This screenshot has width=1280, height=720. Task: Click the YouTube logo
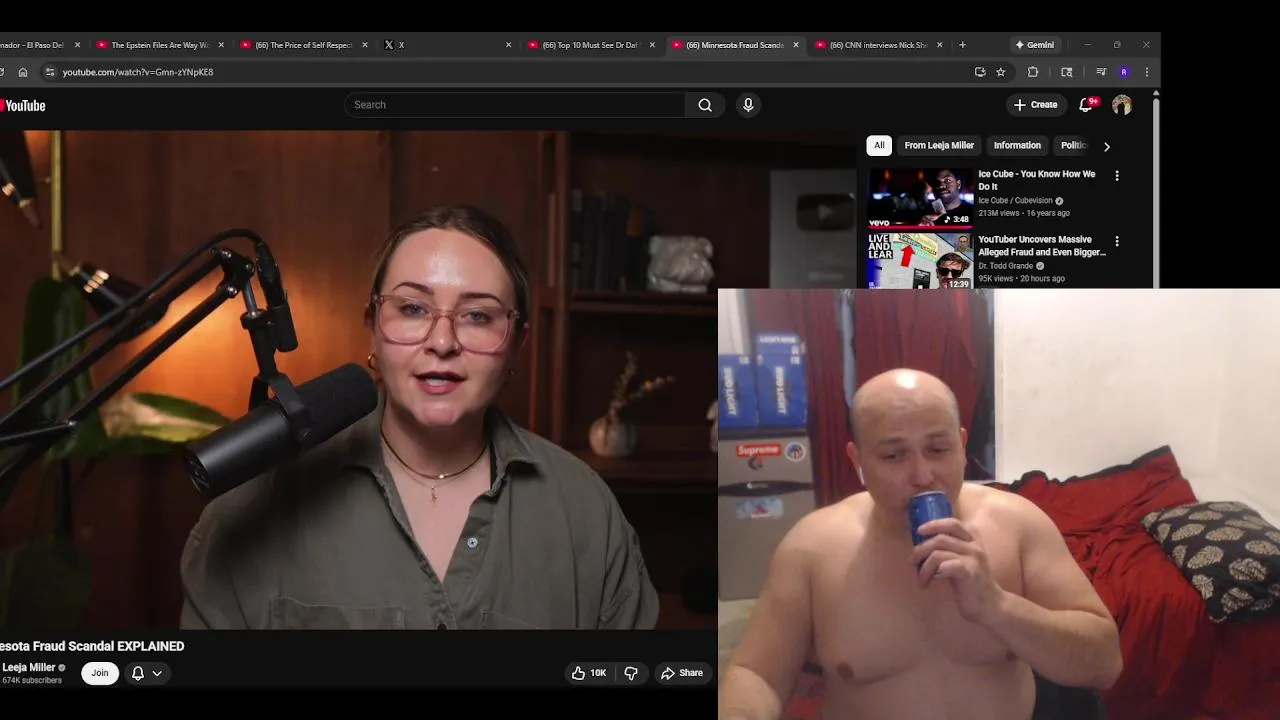(22, 105)
